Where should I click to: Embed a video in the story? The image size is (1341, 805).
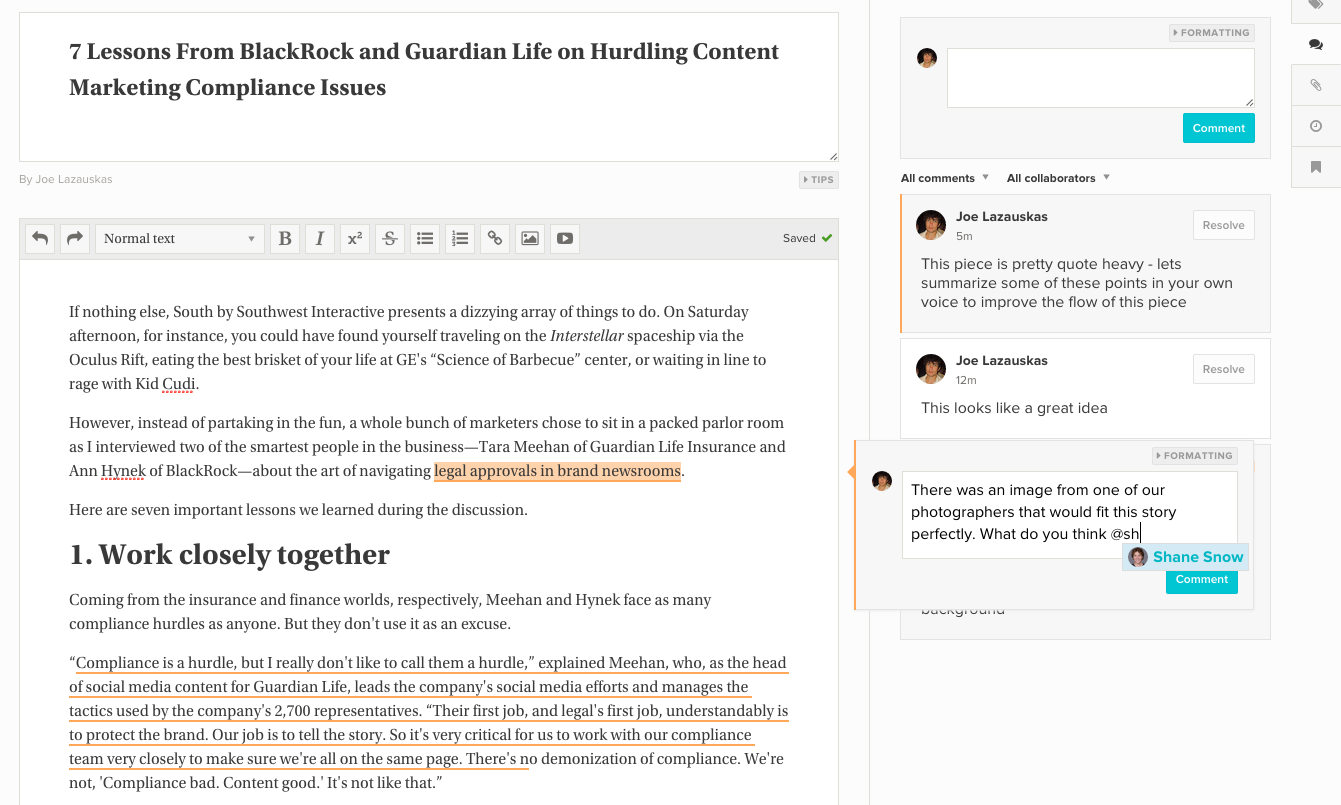(x=565, y=239)
